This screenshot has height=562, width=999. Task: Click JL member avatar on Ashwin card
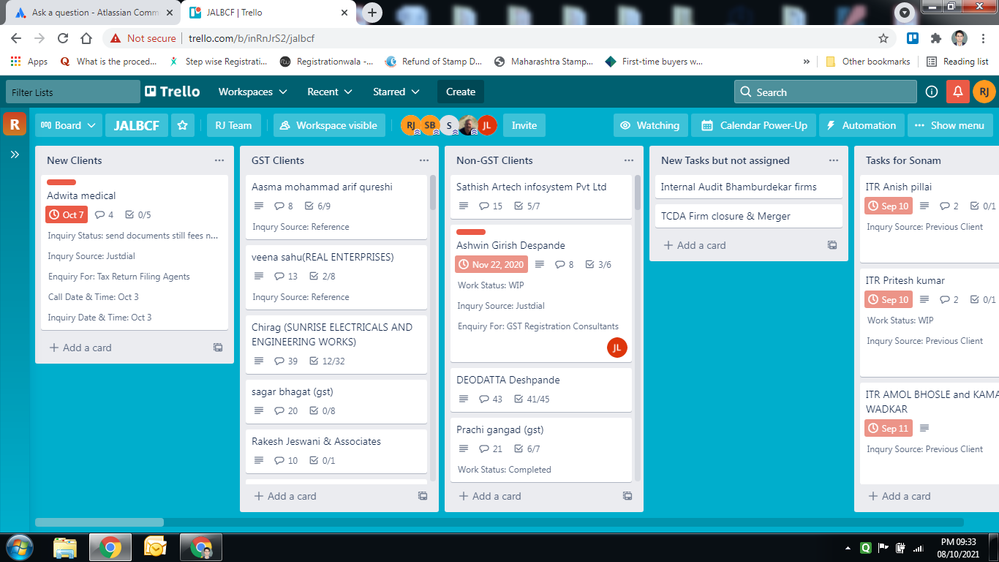(x=617, y=347)
